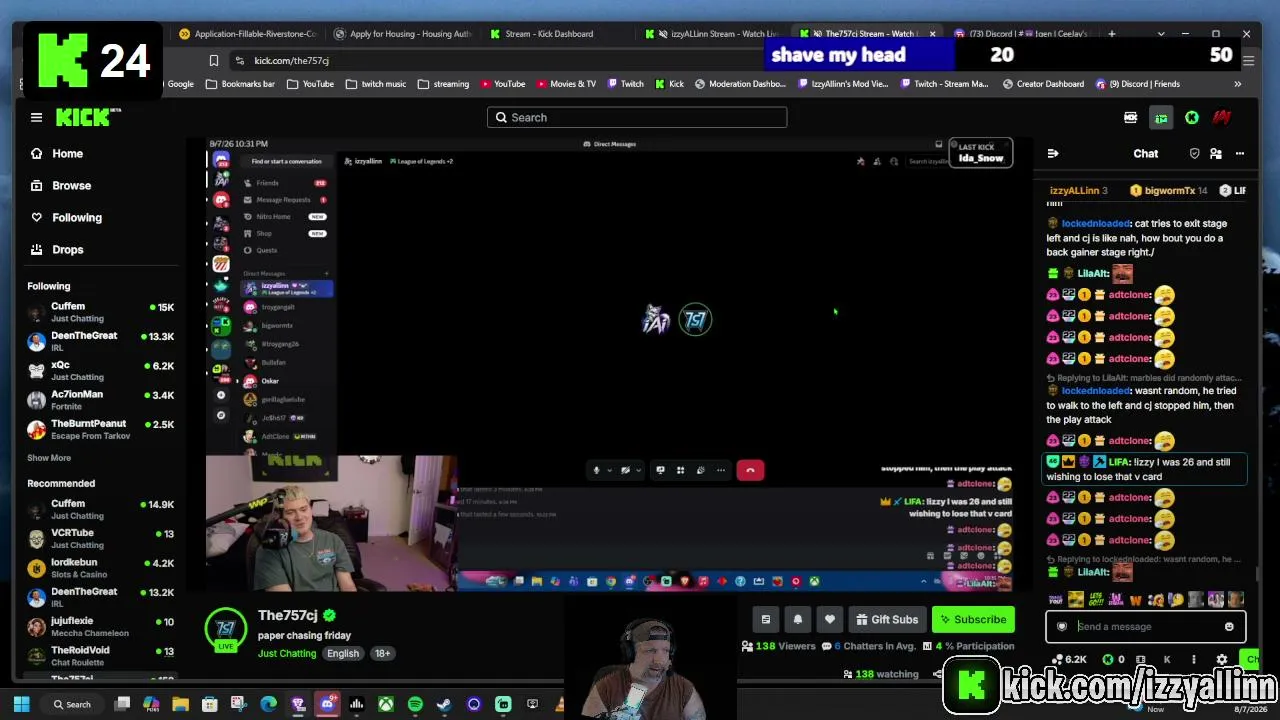1280x720 pixels.
Task: Click the green K icon in header
Action: pos(1192,118)
